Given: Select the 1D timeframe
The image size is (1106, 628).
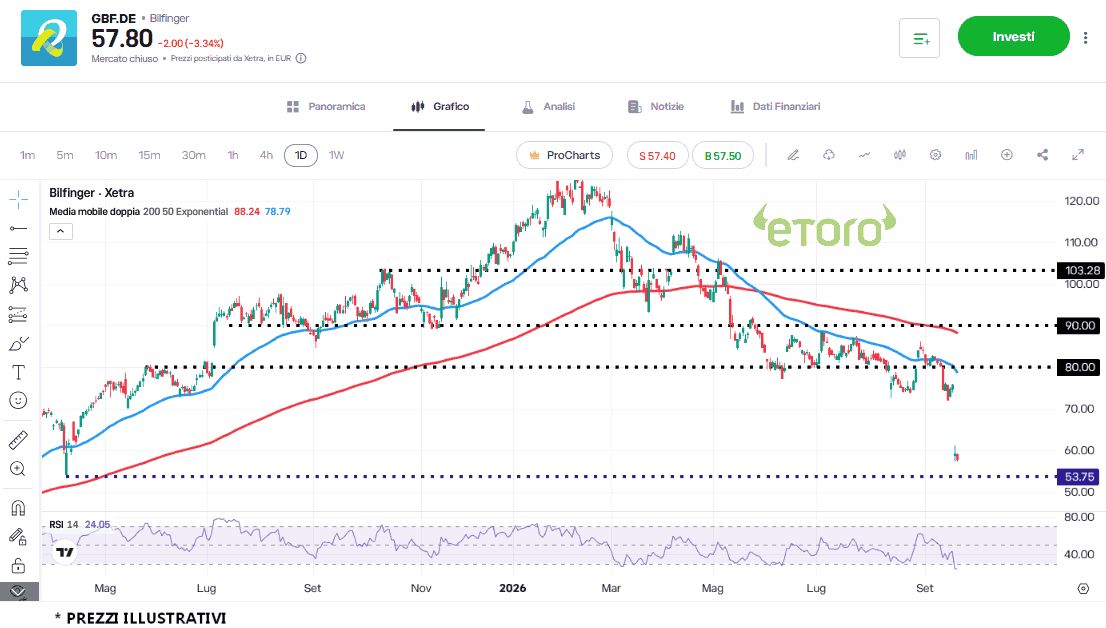Looking at the screenshot, I should [301, 155].
